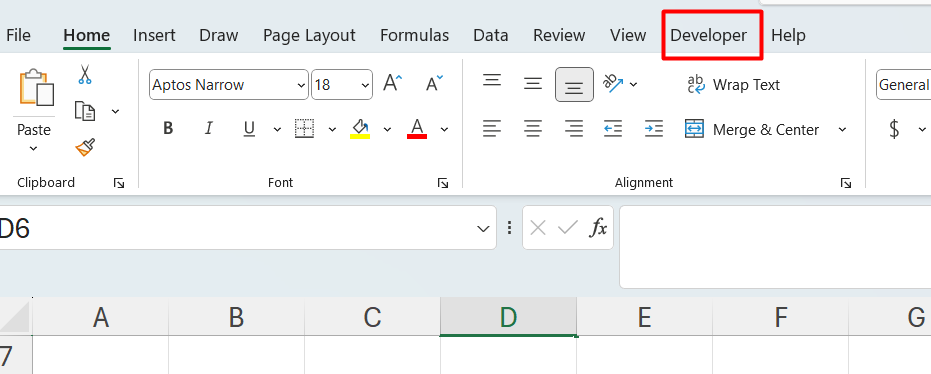
Task: Set Top Align for cell
Action: 492,80
